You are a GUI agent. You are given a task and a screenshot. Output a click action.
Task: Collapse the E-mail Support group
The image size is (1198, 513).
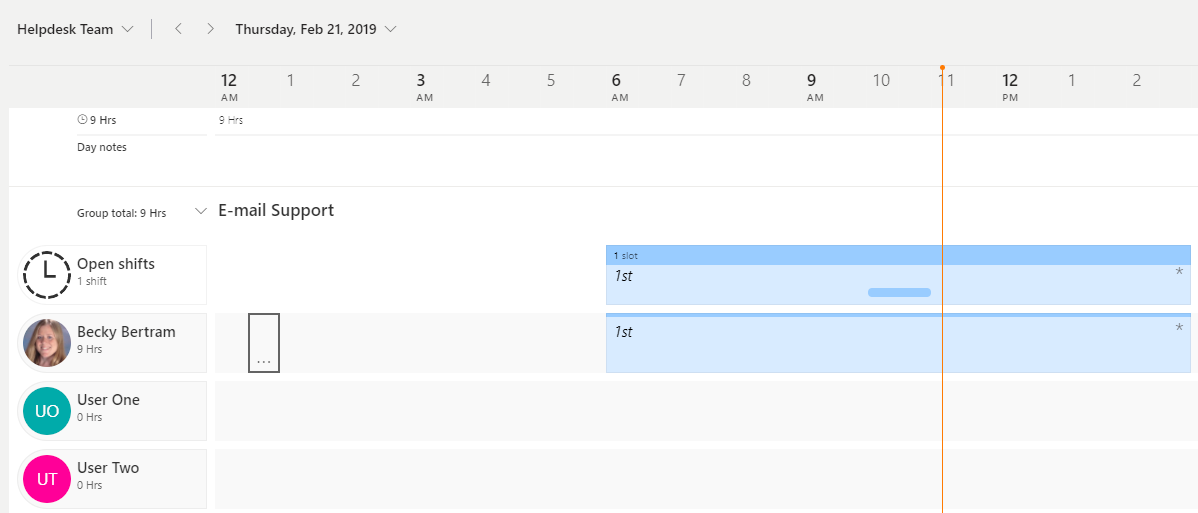pyautogui.click(x=201, y=211)
